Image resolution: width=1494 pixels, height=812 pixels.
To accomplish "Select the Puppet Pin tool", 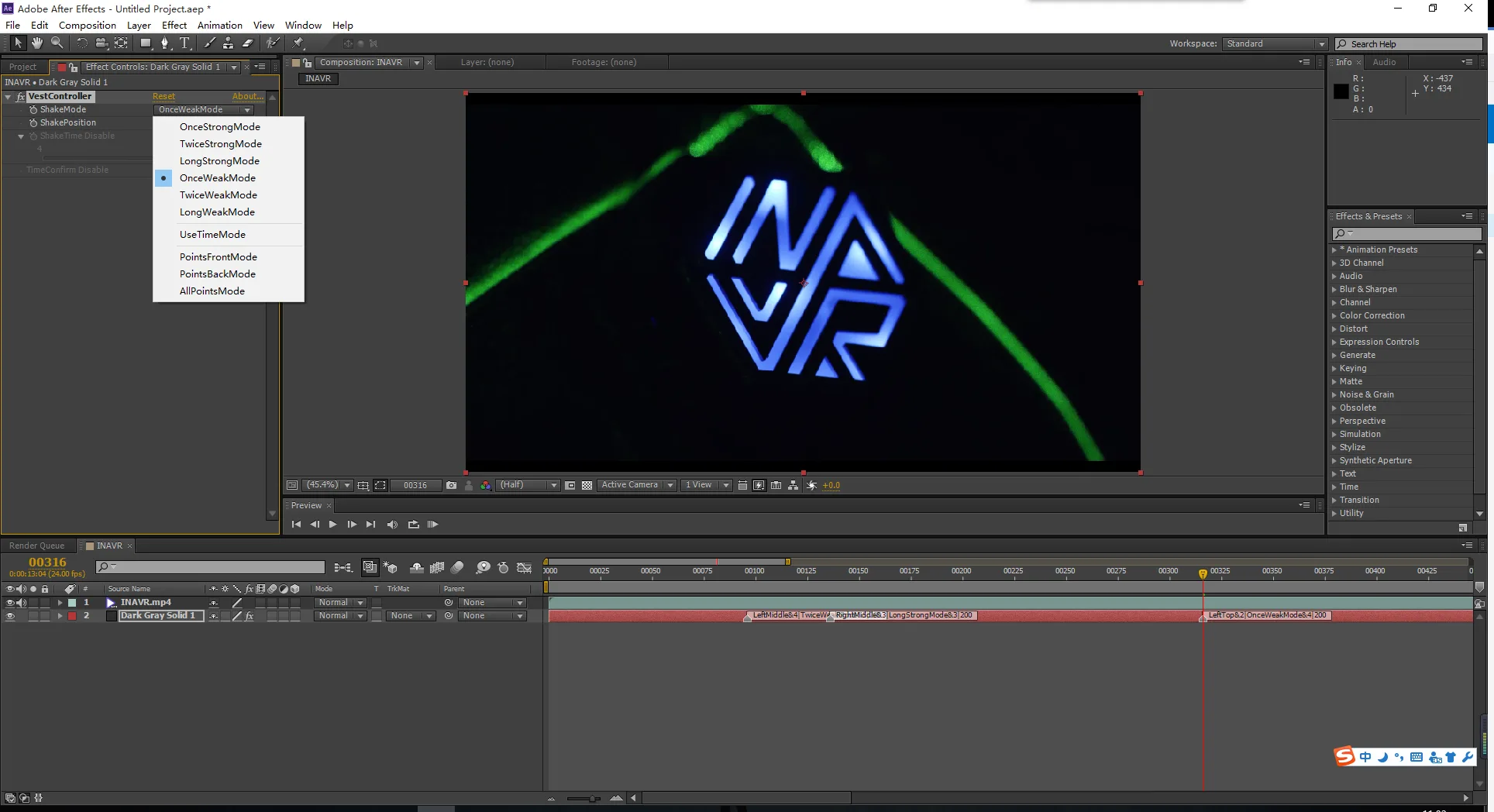I will pyautogui.click(x=298, y=43).
